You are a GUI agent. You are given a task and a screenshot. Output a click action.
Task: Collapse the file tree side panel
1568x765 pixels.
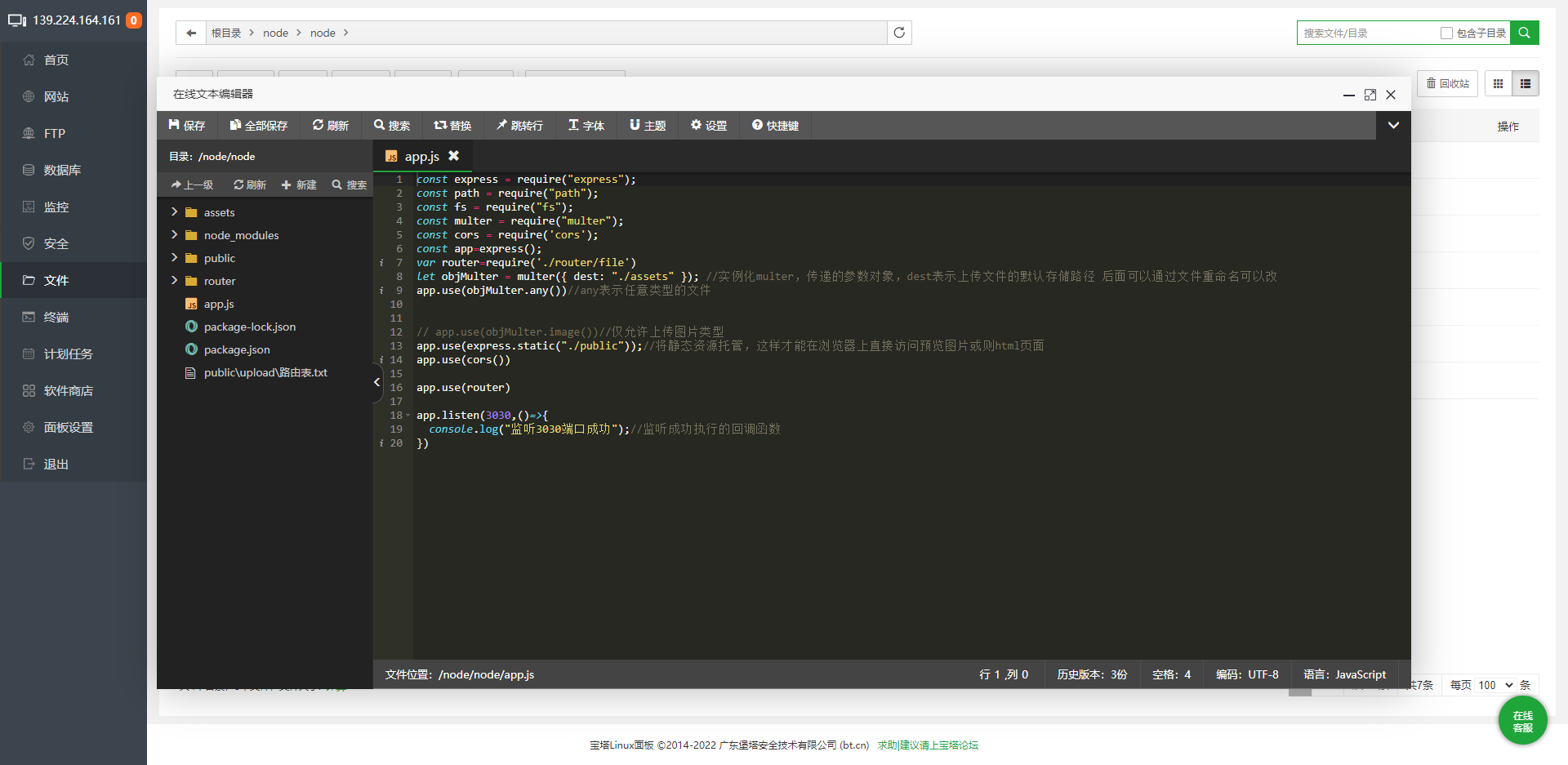[376, 381]
